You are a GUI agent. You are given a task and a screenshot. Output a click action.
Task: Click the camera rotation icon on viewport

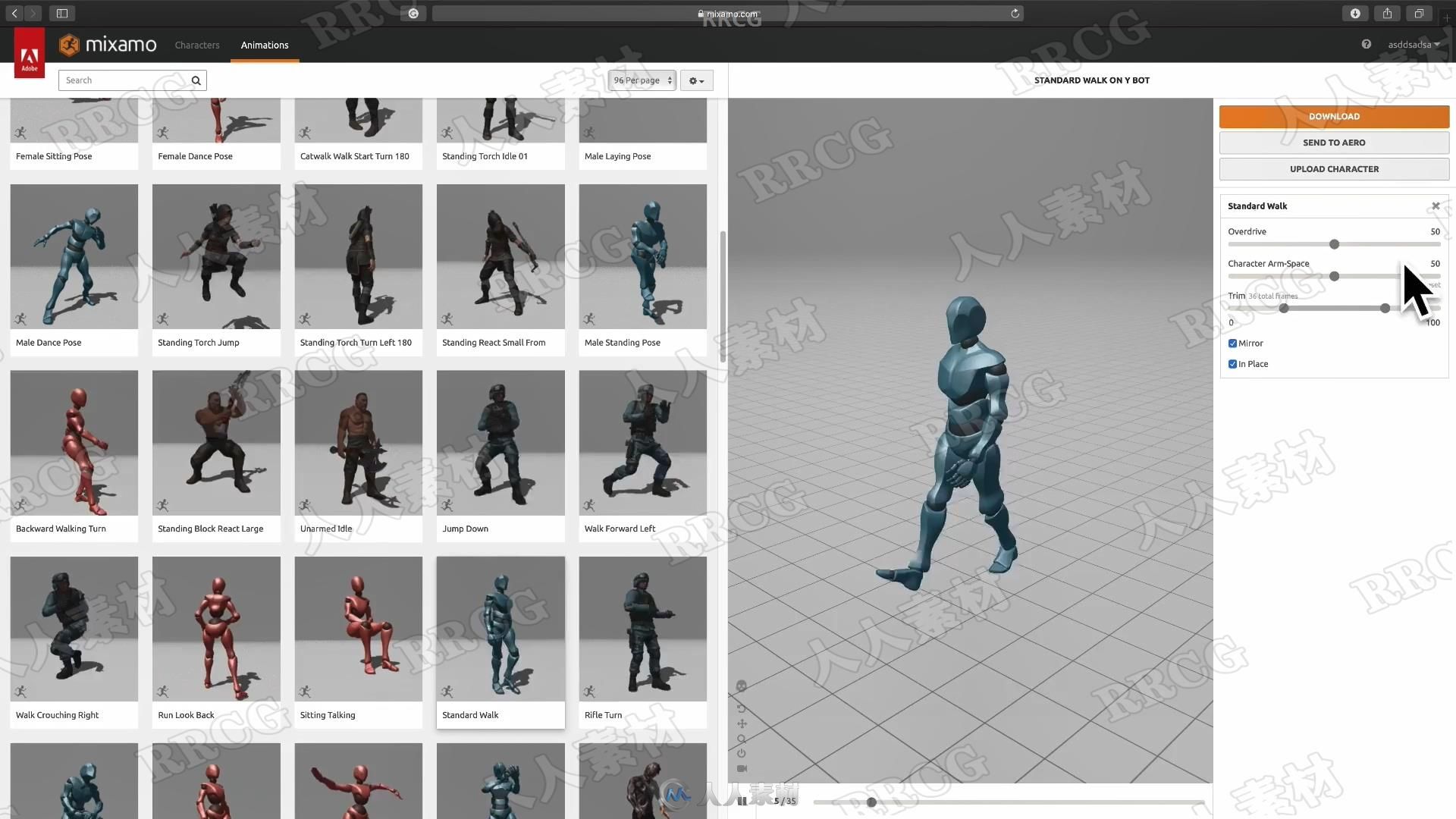pyautogui.click(x=742, y=707)
